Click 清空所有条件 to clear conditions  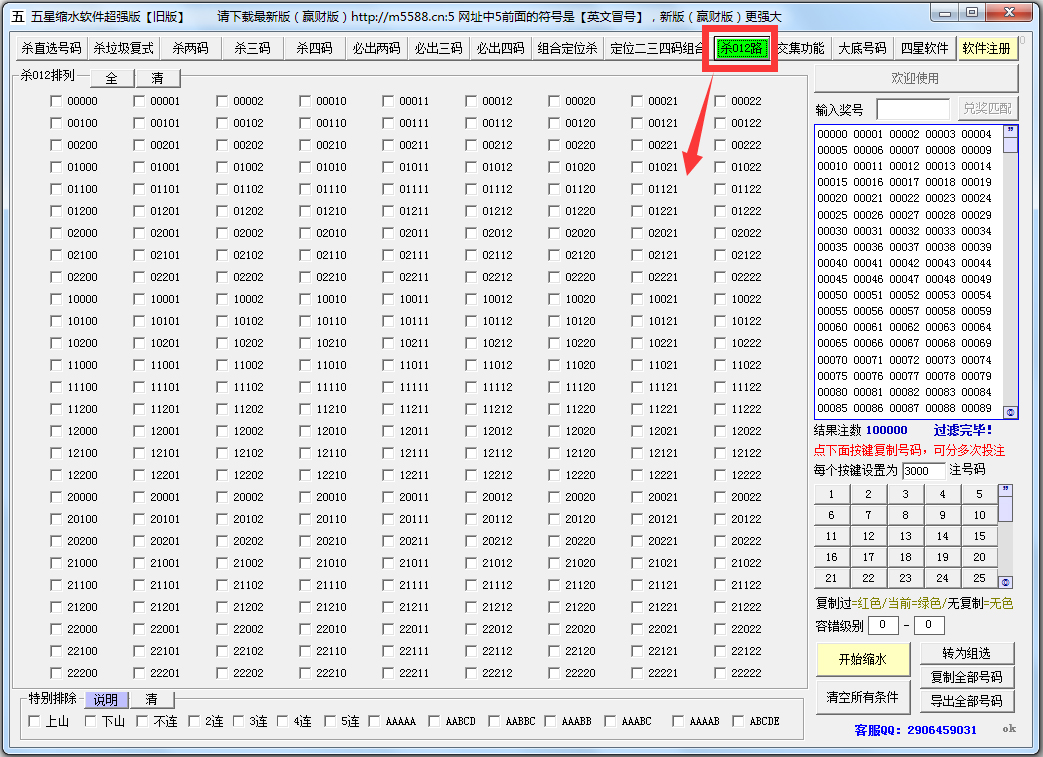tap(862, 696)
